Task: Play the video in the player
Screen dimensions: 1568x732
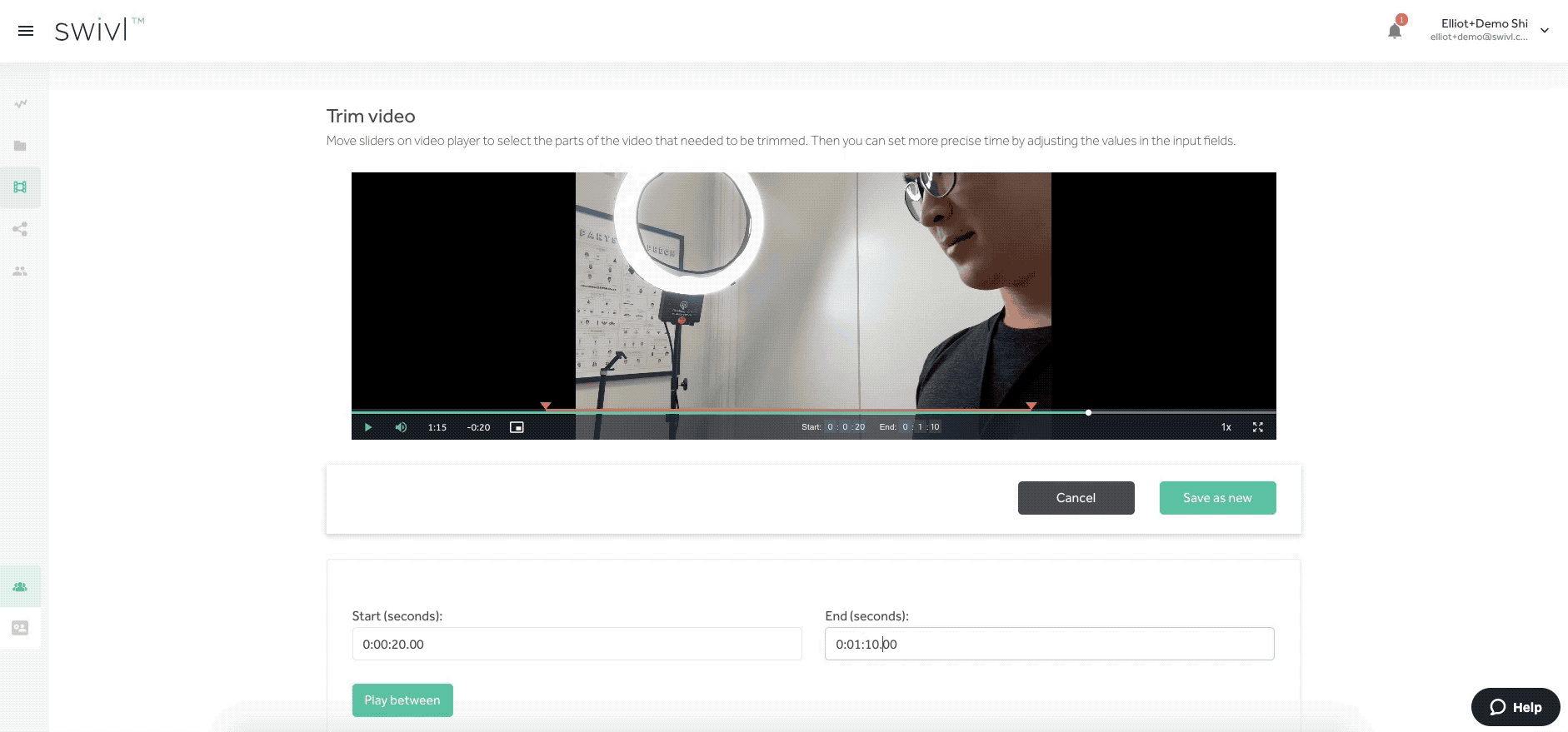Action: tap(367, 427)
